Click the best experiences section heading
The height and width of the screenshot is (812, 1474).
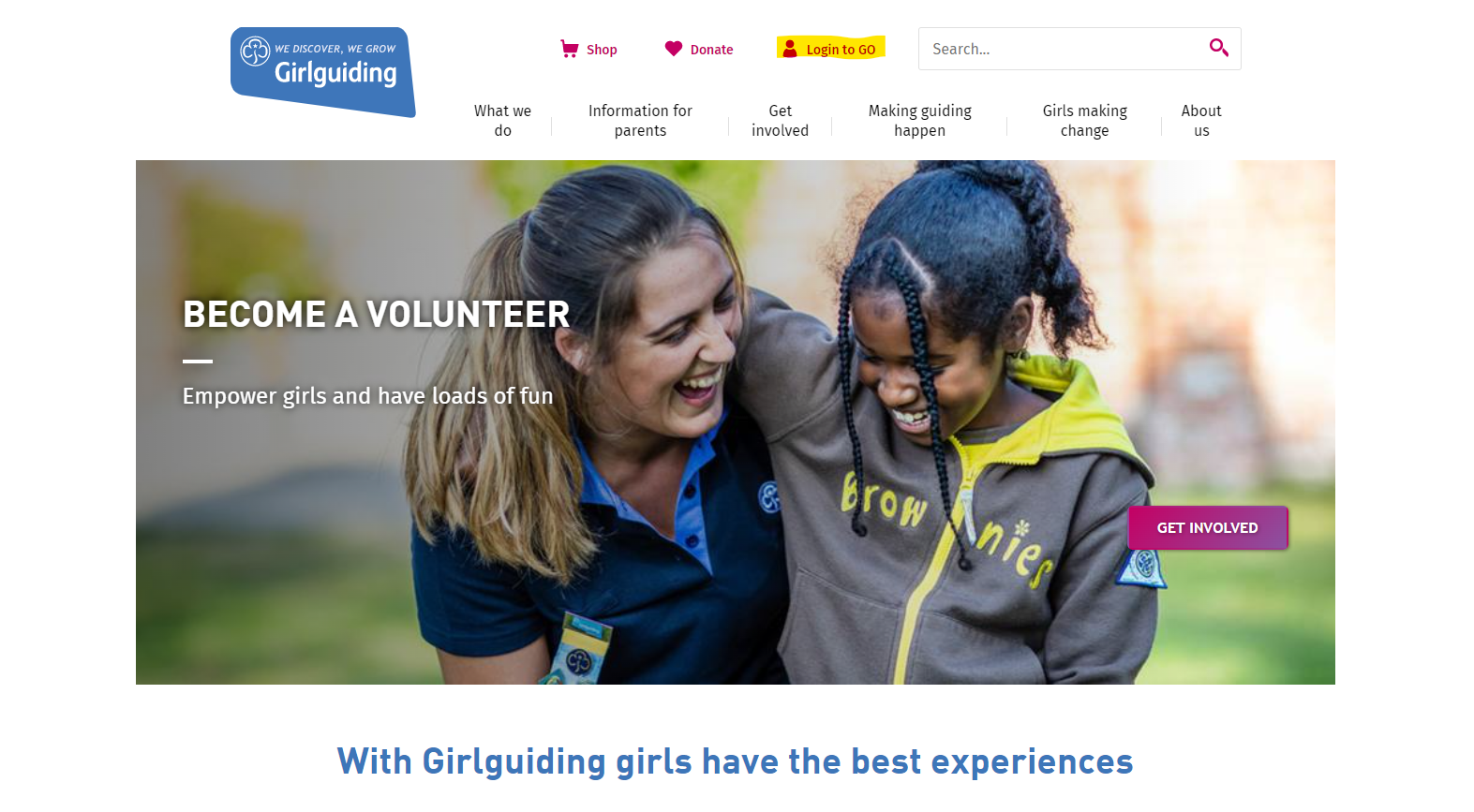(x=736, y=761)
